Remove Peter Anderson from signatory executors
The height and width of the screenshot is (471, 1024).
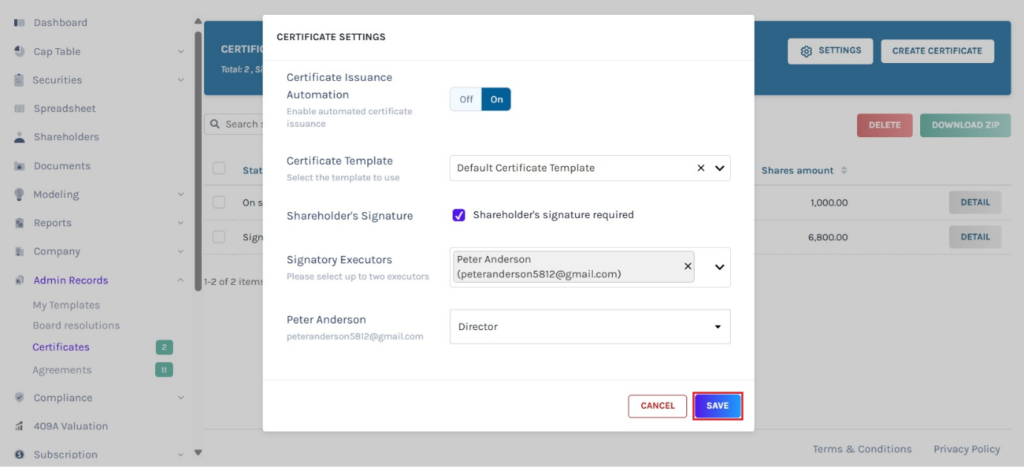pyautogui.click(x=687, y=267)
